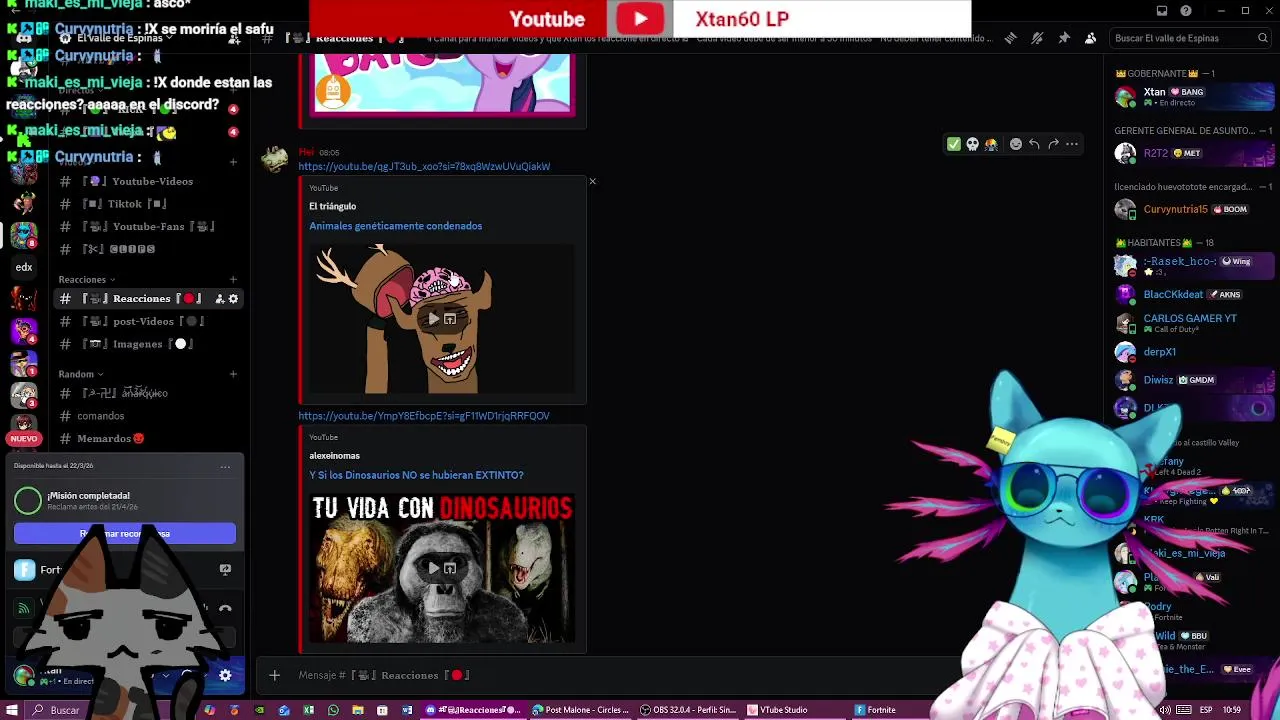Open user settings gear icon
The width and height of the screenshot is (1280, 720).
point(225,676)
